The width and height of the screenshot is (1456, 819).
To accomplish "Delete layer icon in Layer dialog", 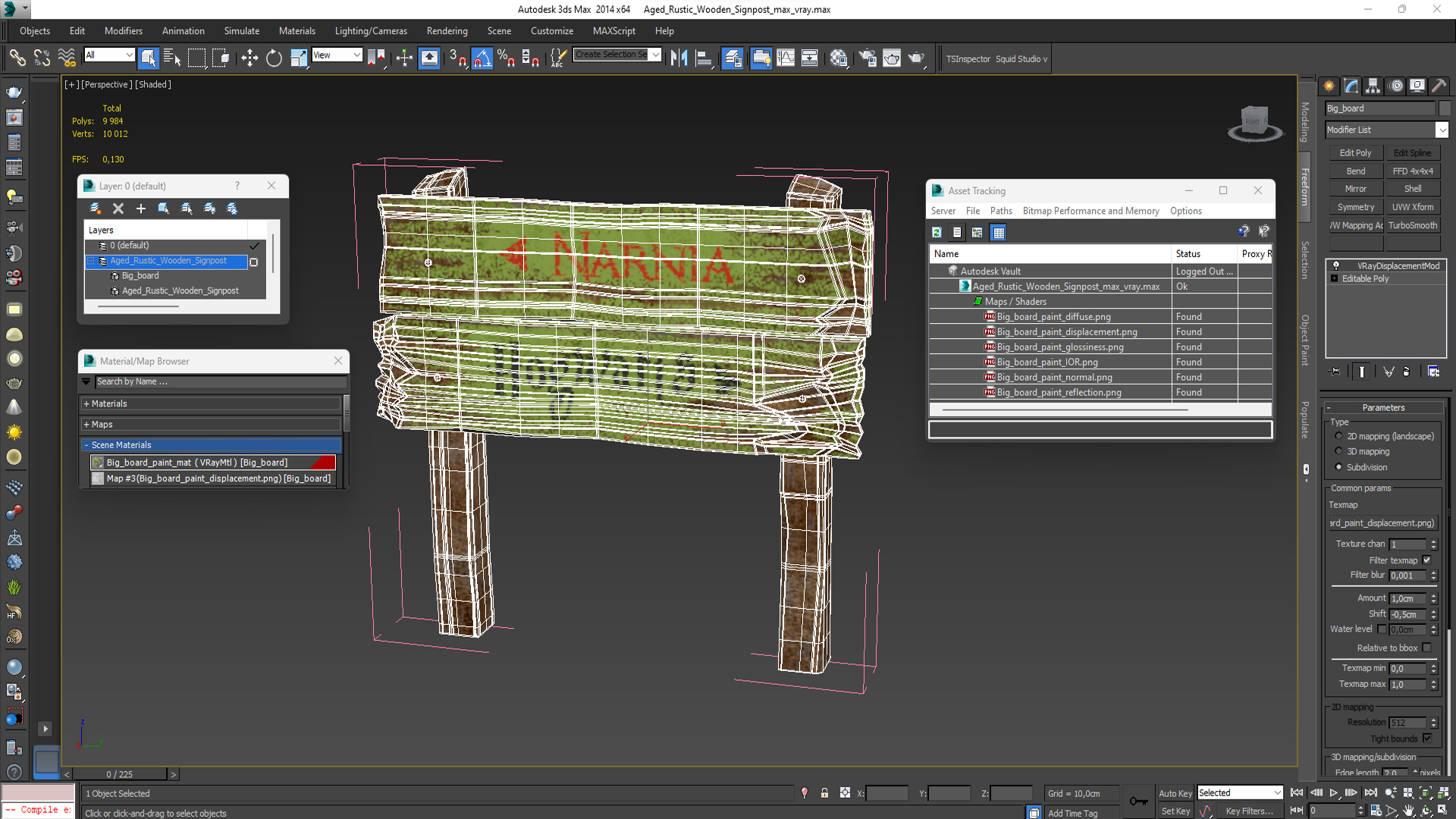I will pos(118,209).
